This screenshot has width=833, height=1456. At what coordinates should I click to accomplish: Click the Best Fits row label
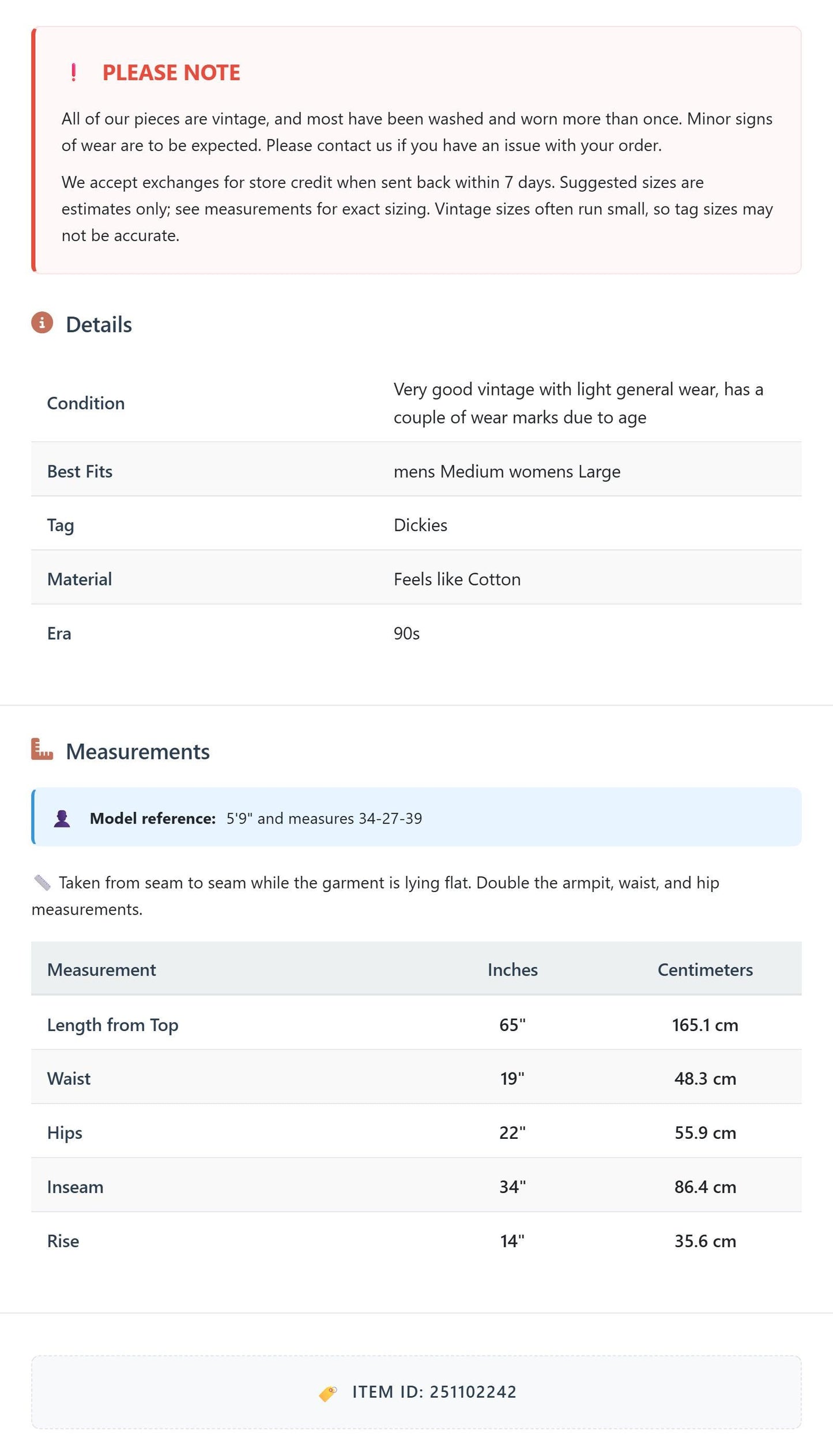80,471
